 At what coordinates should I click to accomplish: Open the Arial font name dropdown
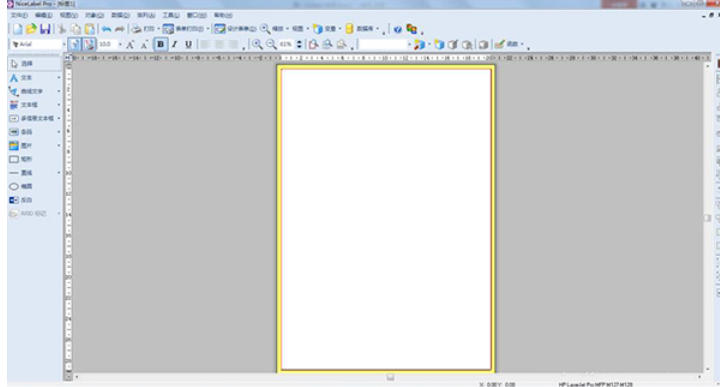[x=38, y=44]
